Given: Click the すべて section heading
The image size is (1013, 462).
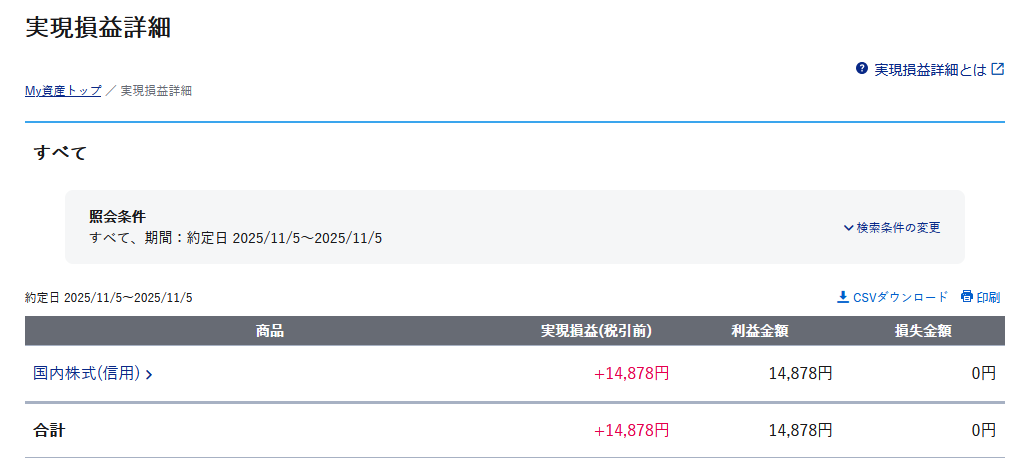Looking at the screenshot, I should click(61, 153).
